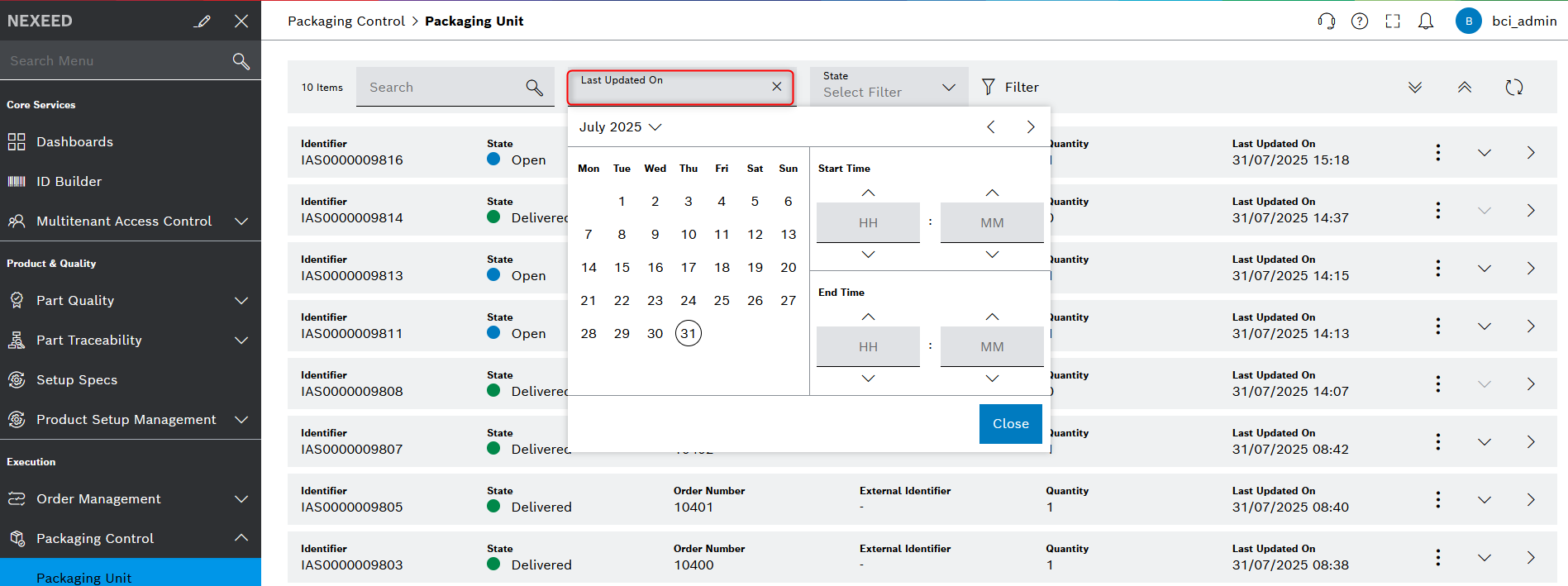Toggle fullscreen mode icon

click(1393, 21)
